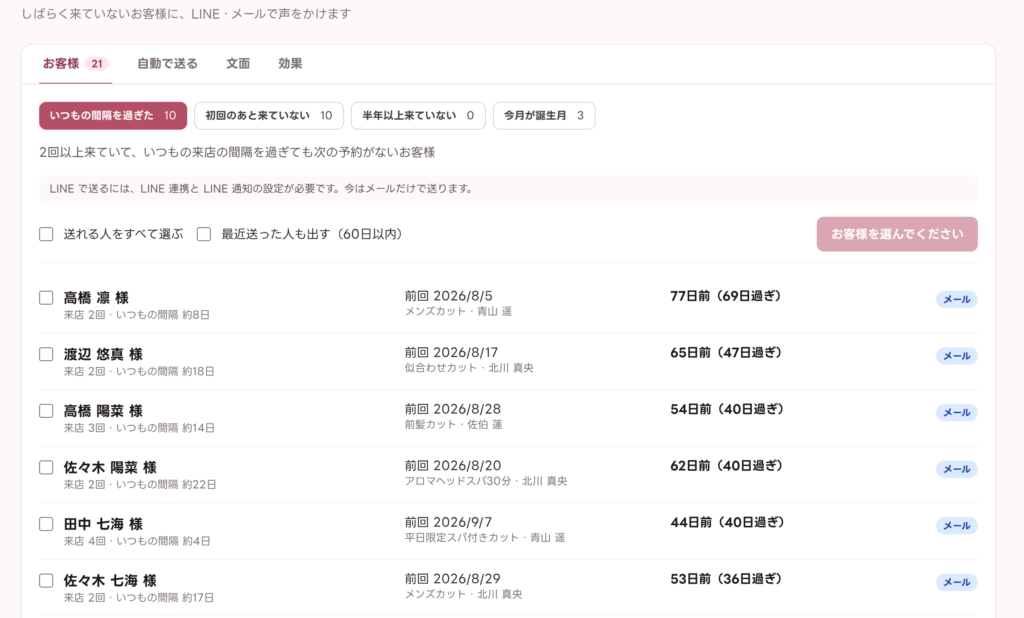The image size is (1024, 618).
Task: Click 前髪カット・佐伯 蓮 text
Action: pyautogui.click(x=453, y=425)
